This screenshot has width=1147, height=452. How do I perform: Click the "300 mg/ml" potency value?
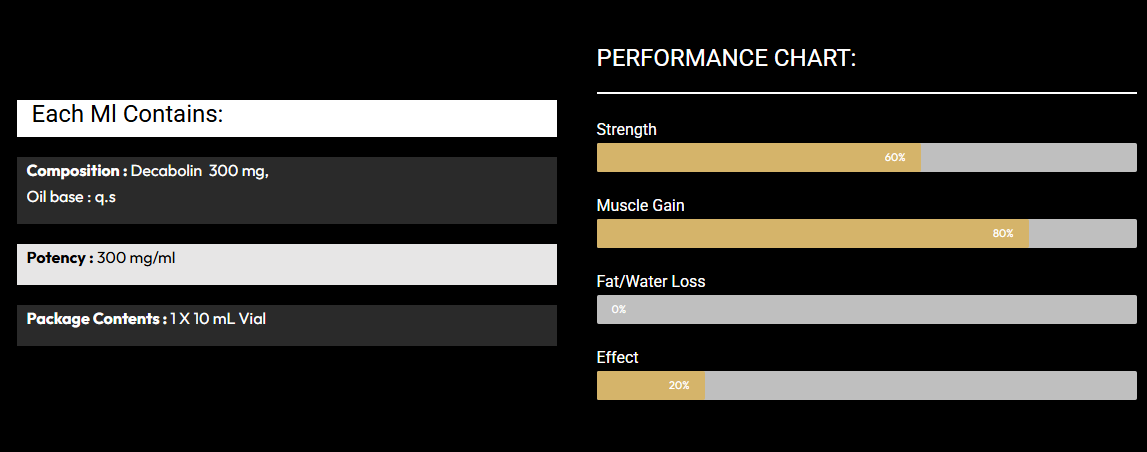[x=136, y=258]
